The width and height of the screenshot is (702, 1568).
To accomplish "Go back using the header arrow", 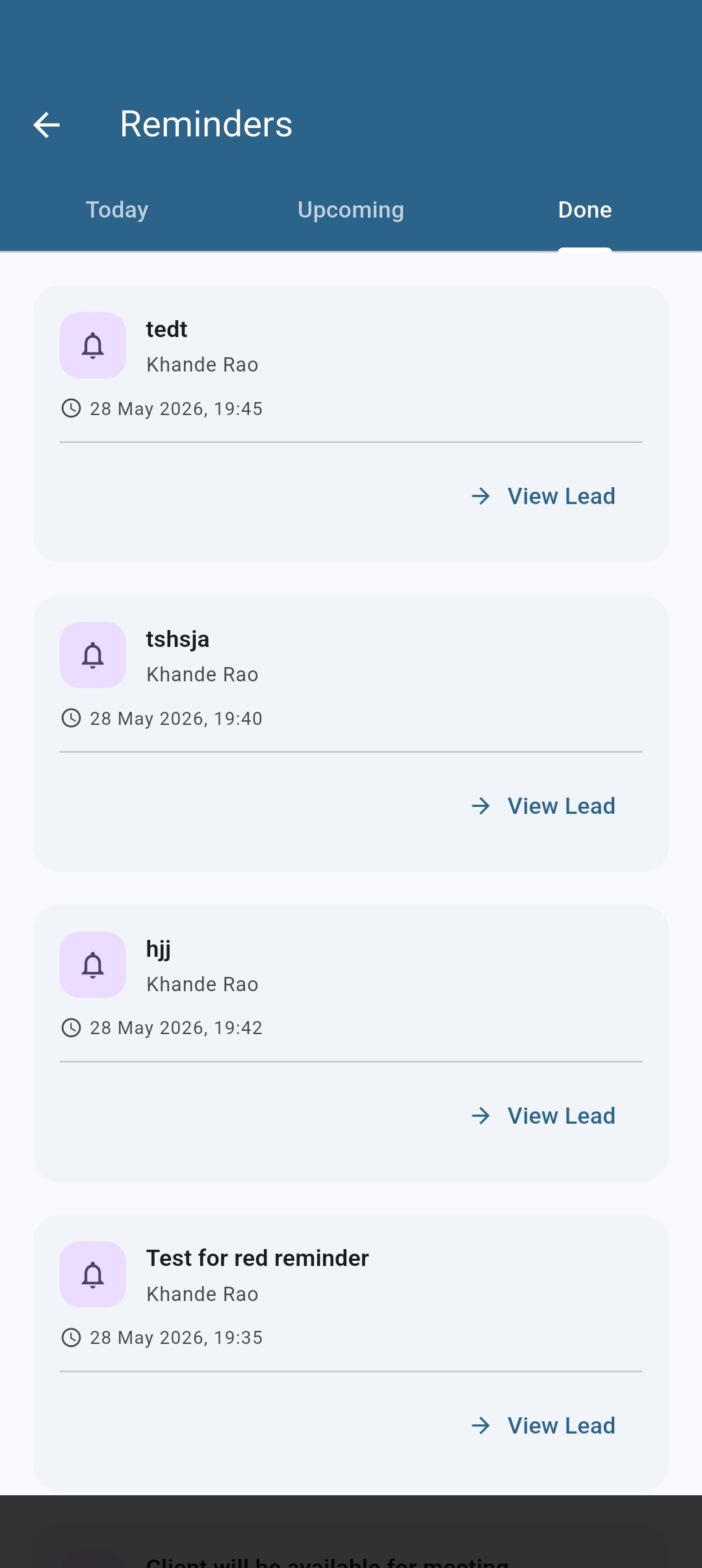I will tap(47, 125).
